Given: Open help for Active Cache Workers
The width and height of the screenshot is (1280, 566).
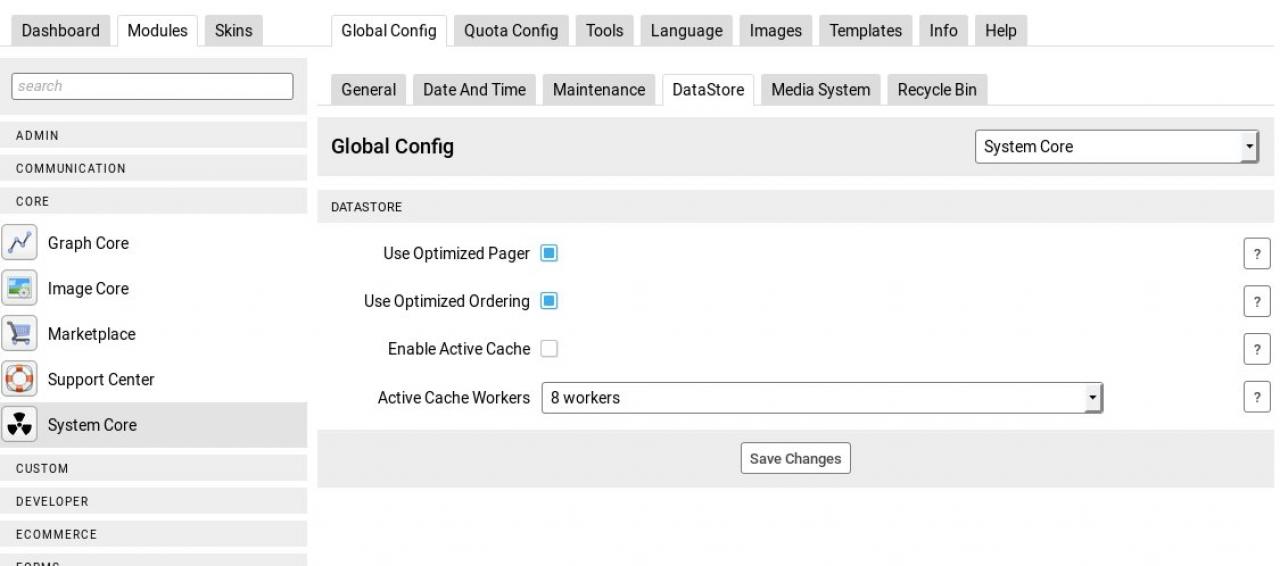Looking at the screenshot, I should (x=1256, y=398).
